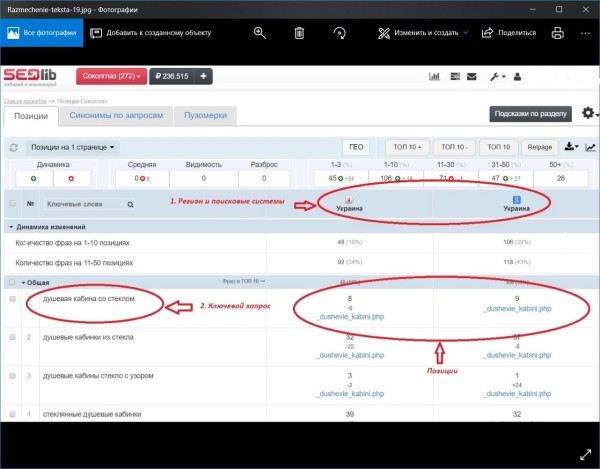Click the Подсказки по разделу button
This screenshot has height=469, width=600.
pyautogui.click(x=530, y=114)
